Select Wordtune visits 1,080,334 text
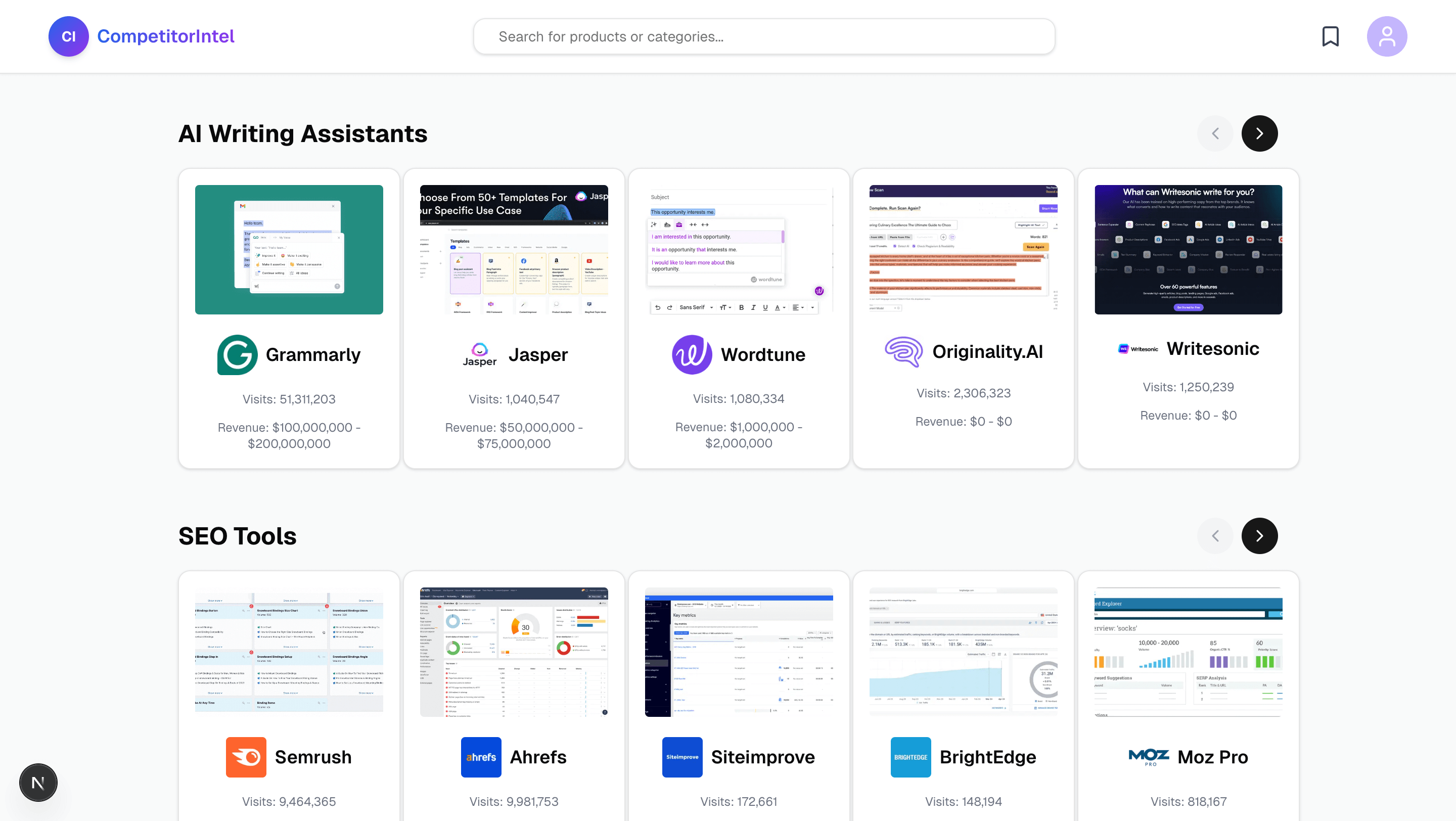 [x=739, y=399]
